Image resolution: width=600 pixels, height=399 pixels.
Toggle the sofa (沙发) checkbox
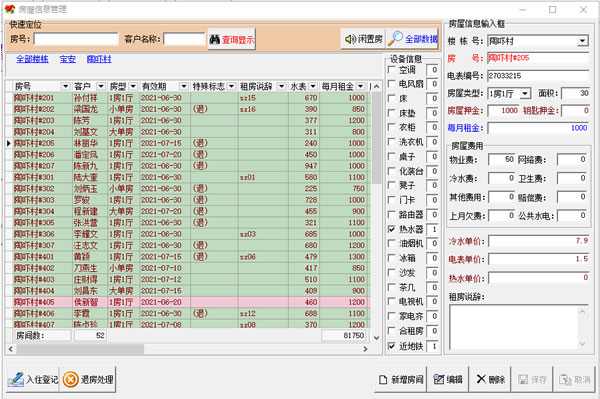point(391,272)
